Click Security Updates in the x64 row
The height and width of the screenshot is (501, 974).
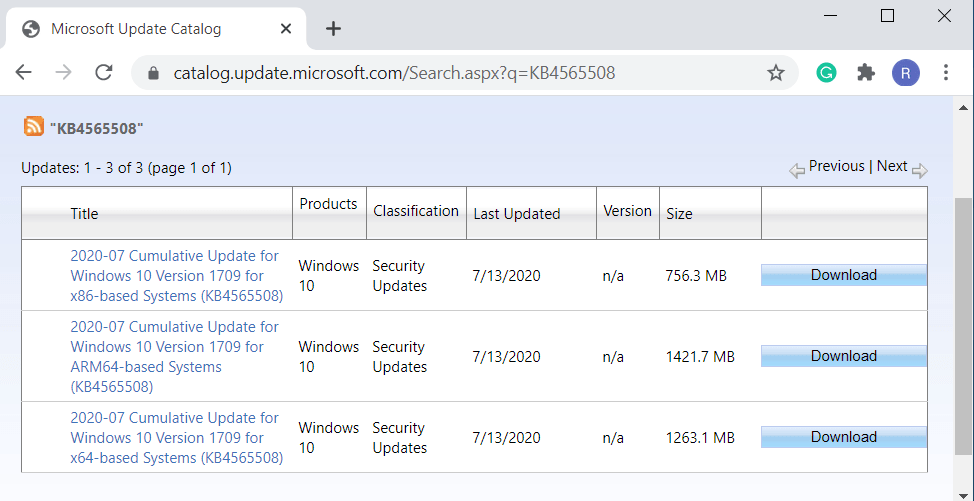pos(399,438)
